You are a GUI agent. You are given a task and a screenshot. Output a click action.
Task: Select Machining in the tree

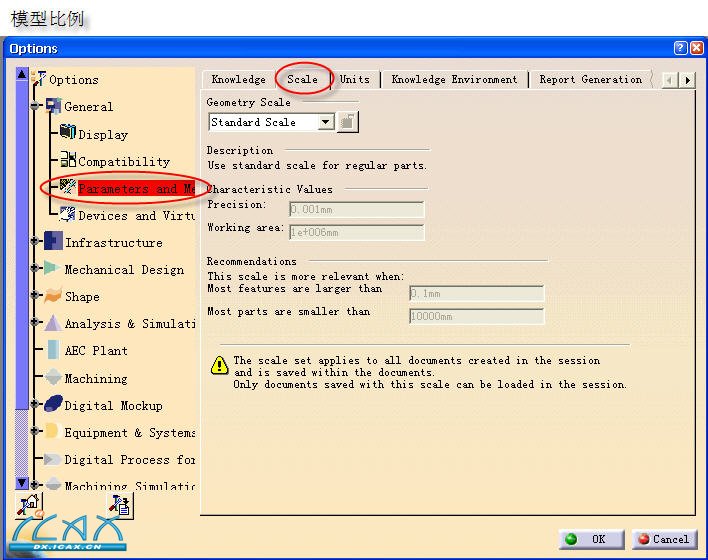coord(96,378)
